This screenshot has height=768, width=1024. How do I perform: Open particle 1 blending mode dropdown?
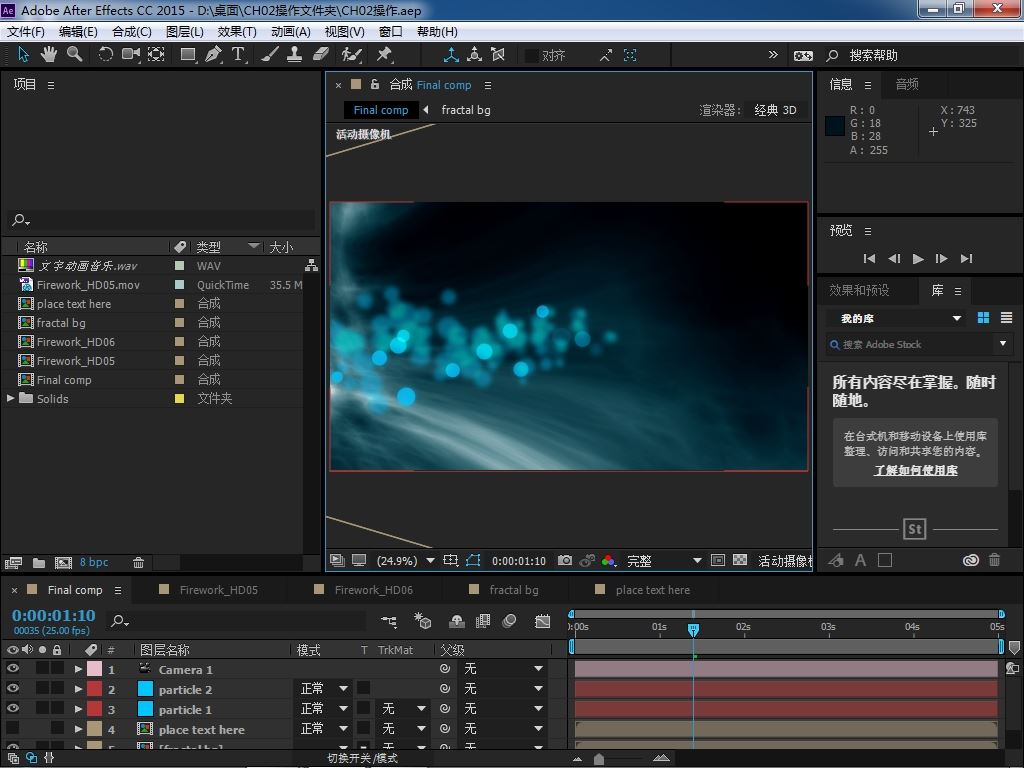click(323, 709)
